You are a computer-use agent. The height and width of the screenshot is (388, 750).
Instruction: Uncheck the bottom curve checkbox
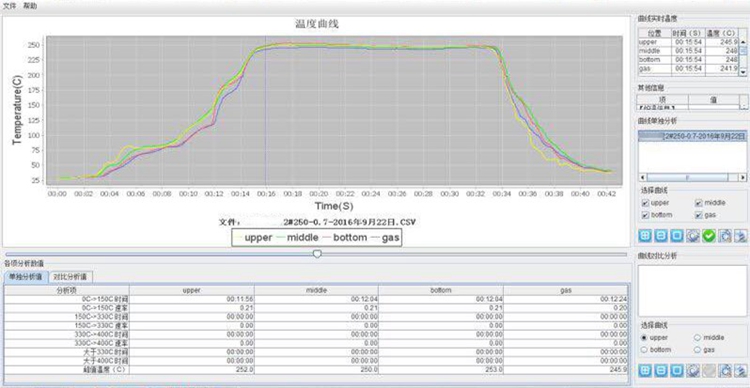tap(645, 215)
